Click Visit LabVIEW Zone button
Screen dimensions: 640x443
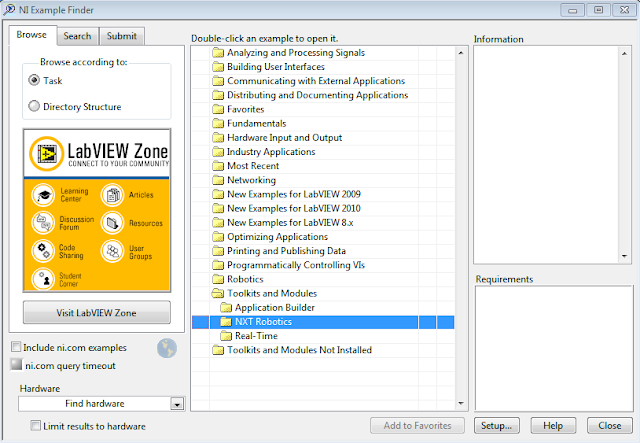click(x=97, y=313)
